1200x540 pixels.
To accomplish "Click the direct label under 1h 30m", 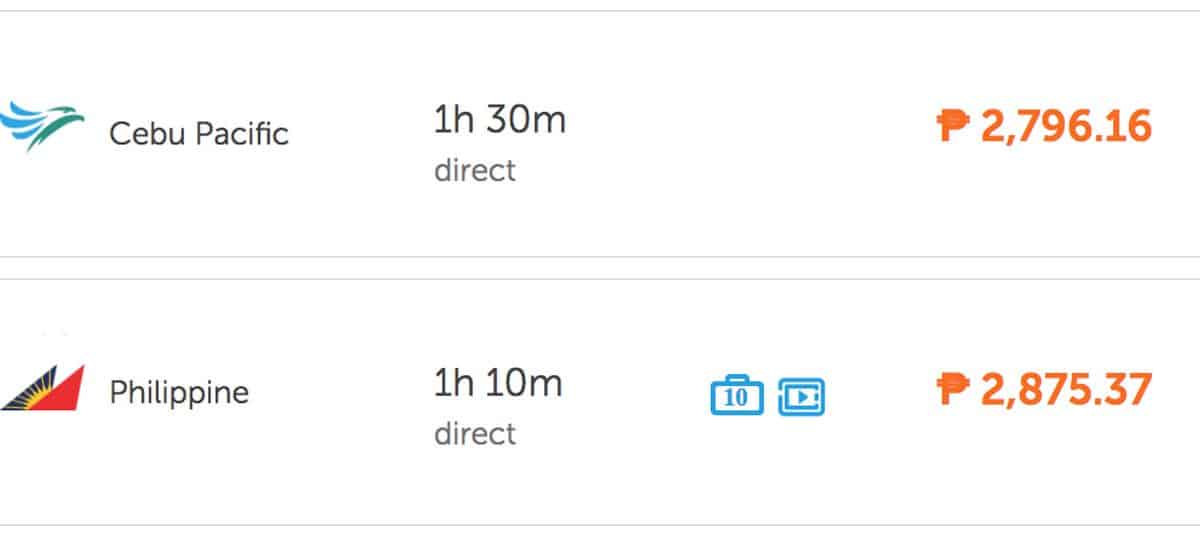I will click(x=475, y=170).
